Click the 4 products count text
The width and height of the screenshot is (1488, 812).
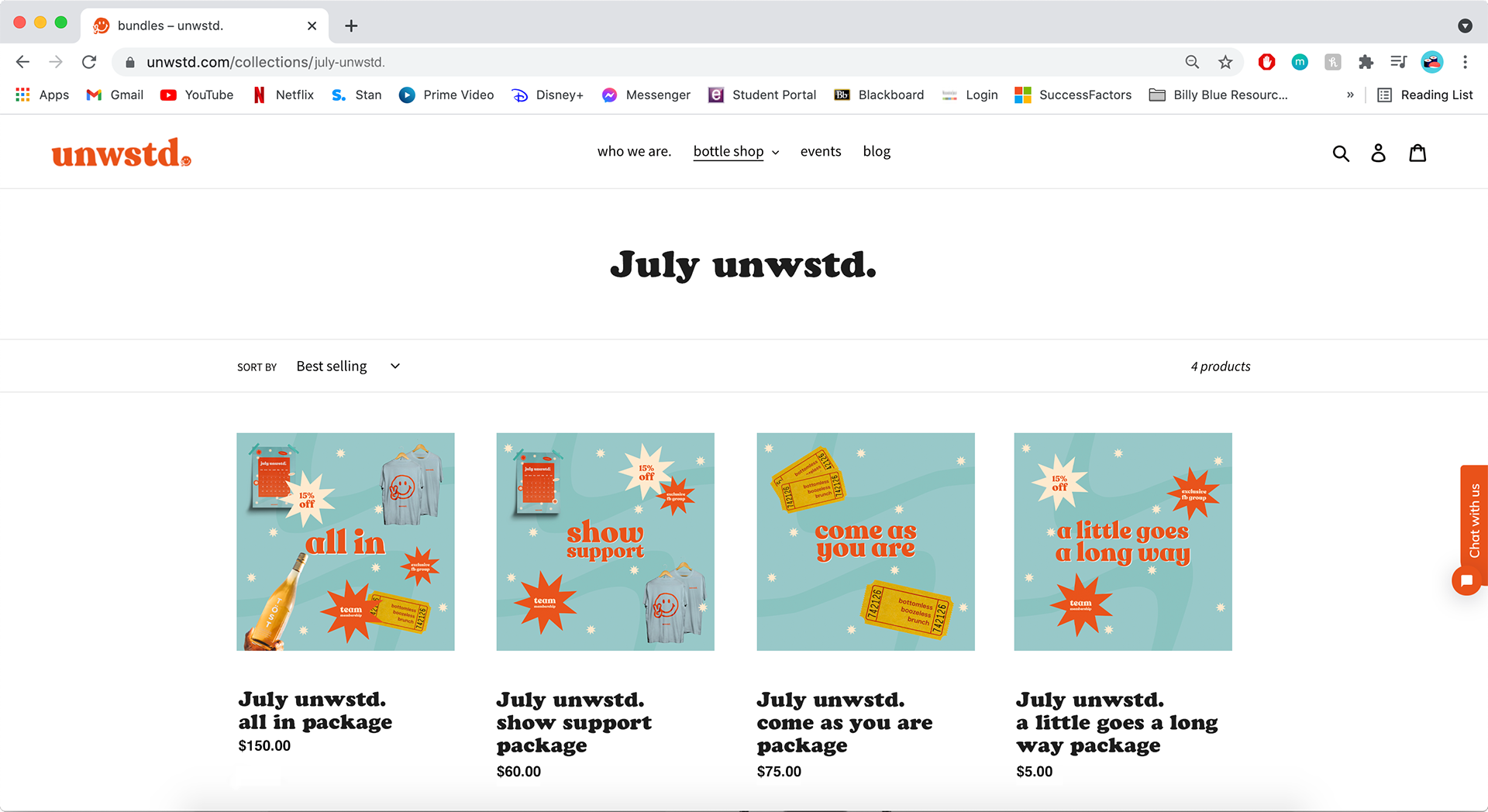1221,366
